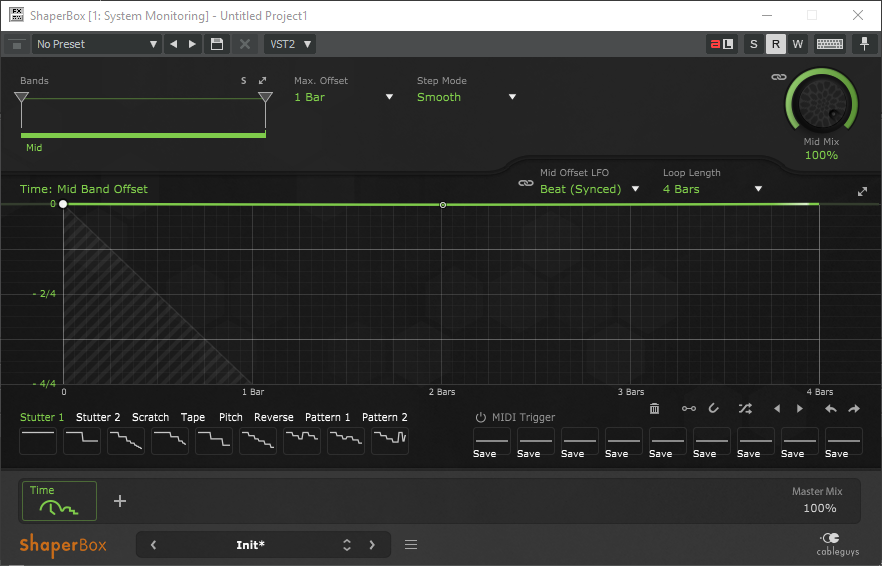Image resolution: width=882 pixels, height=566 pixels.
Task: Go to previous host preset arrow
Action: tap(173, 44)
